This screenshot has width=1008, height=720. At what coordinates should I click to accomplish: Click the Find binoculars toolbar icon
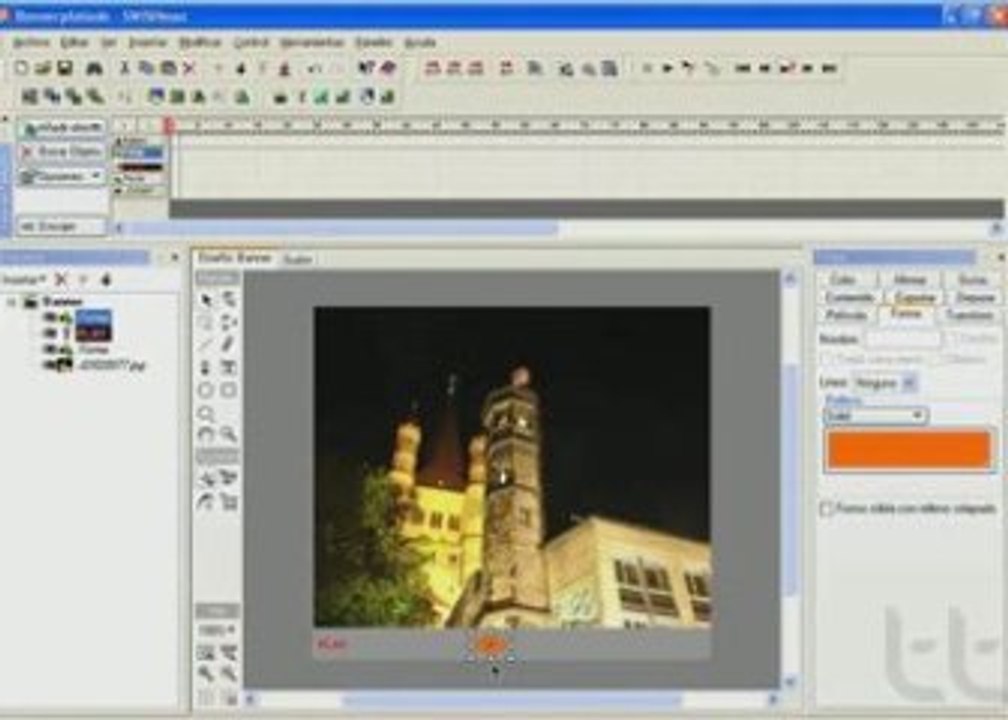click(94, 68)
